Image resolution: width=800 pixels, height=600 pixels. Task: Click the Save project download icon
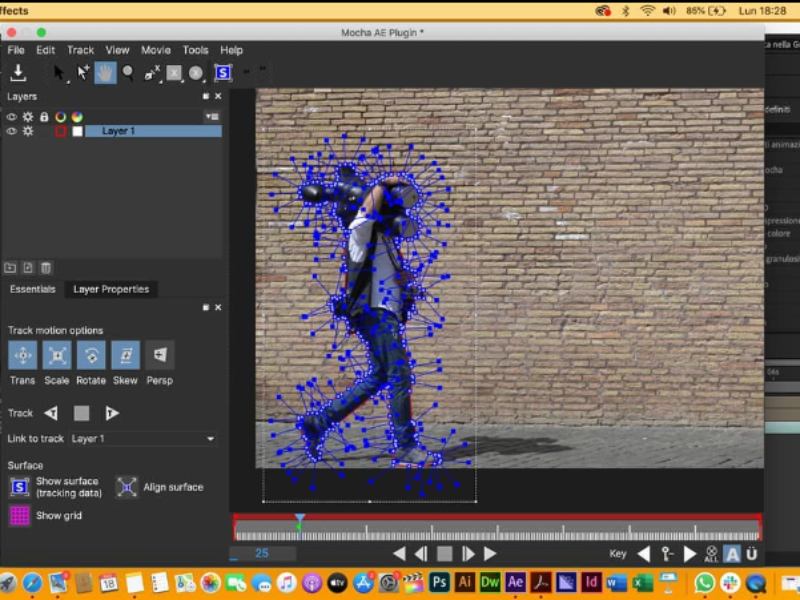(x=18, y=72)
